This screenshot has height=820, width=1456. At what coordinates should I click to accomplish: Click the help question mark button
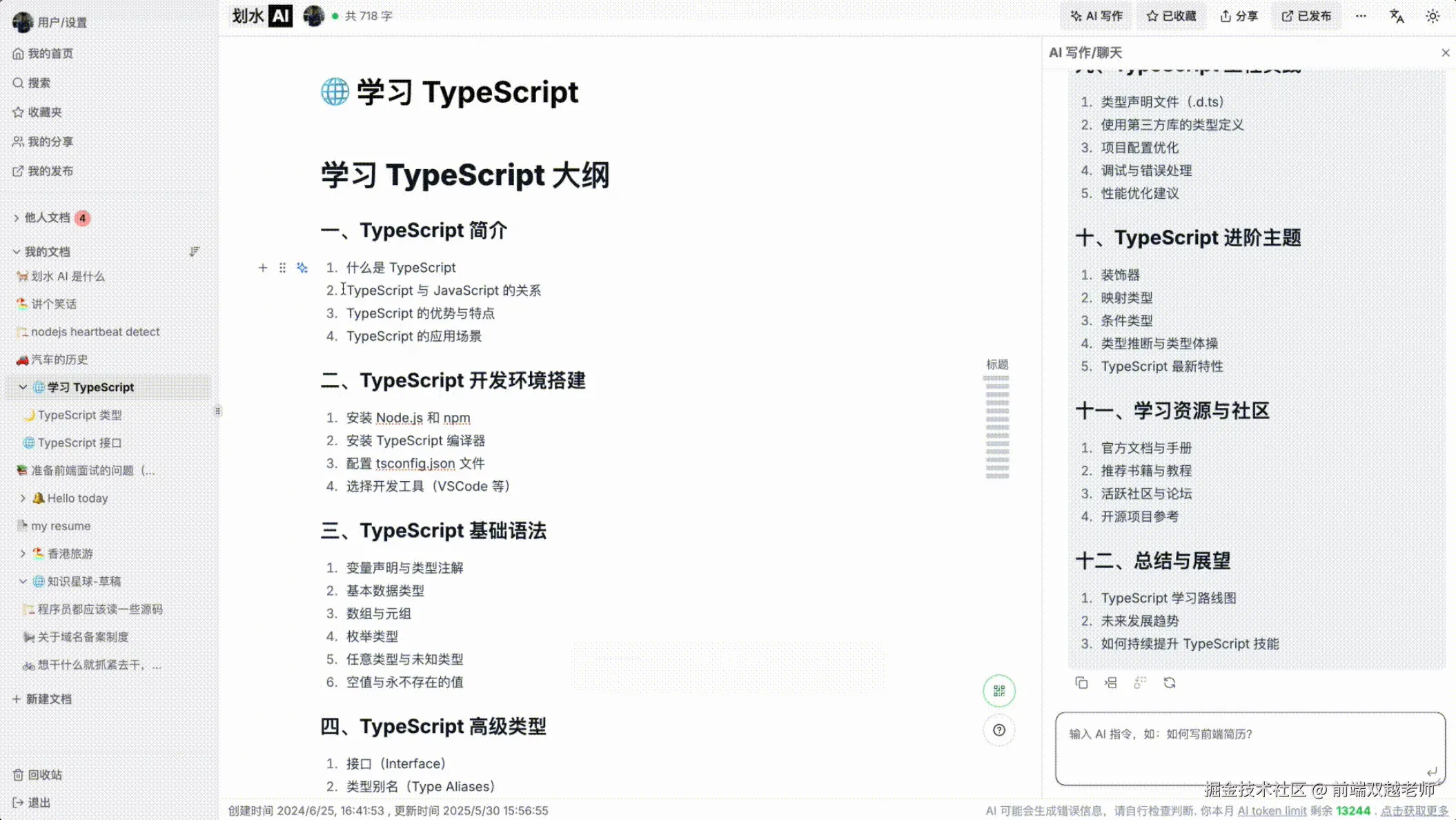tap(998, 730)
